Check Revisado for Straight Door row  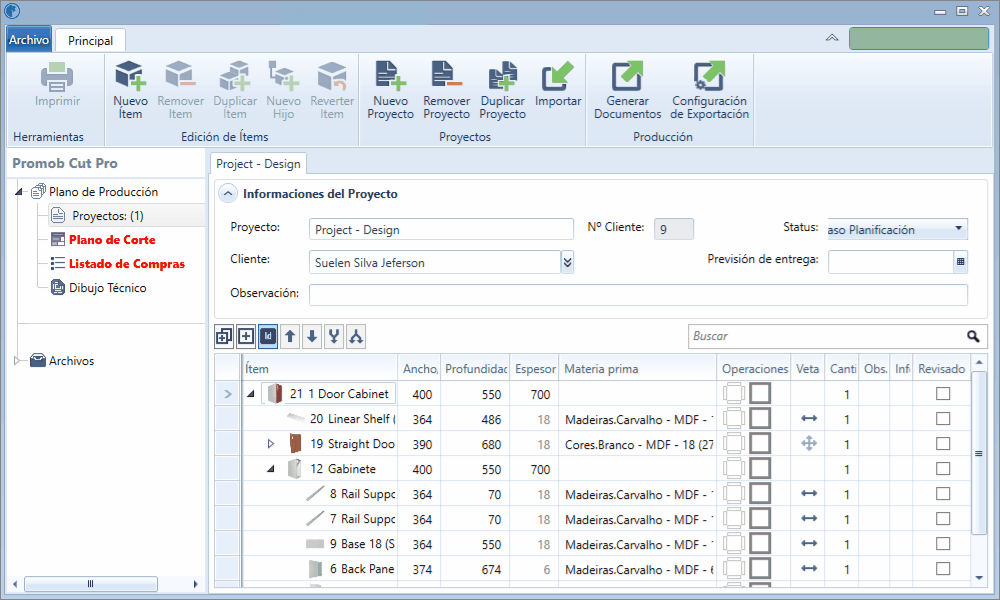[x=943, y=443]
